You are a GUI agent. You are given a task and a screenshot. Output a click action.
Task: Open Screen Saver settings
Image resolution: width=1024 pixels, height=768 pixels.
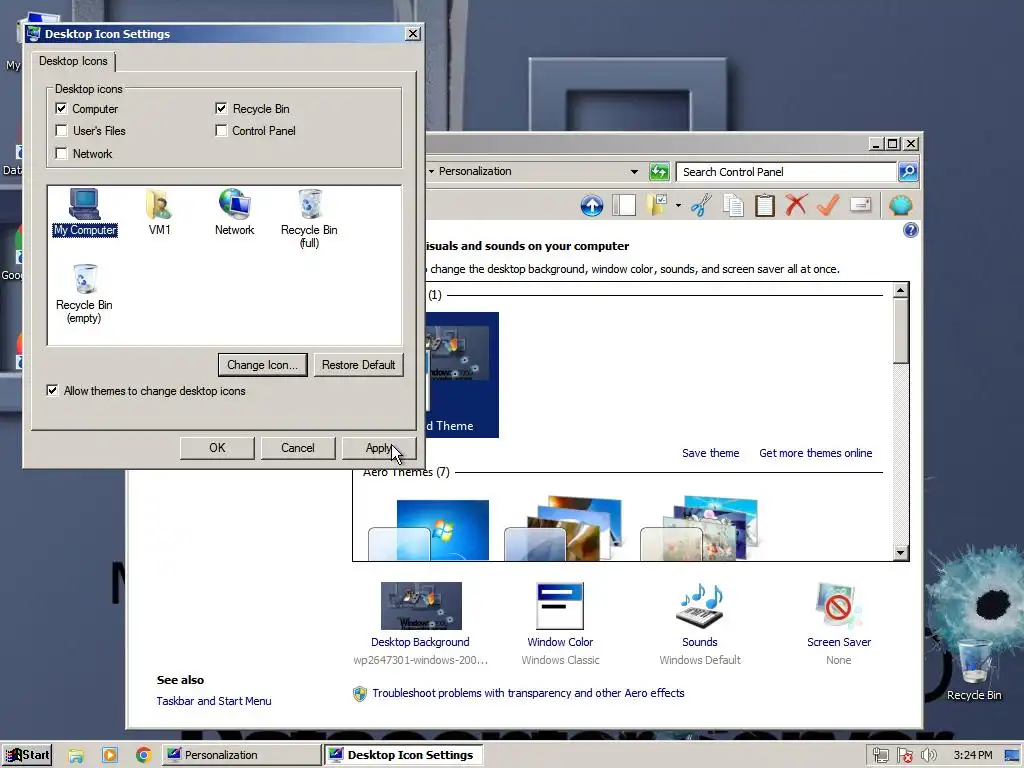[x=839, y=624]
